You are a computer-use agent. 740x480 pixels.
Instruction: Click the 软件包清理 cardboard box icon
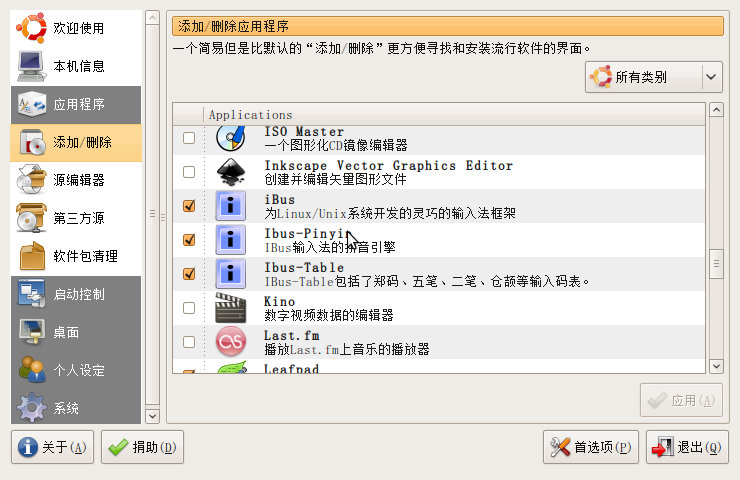[32, 256]
